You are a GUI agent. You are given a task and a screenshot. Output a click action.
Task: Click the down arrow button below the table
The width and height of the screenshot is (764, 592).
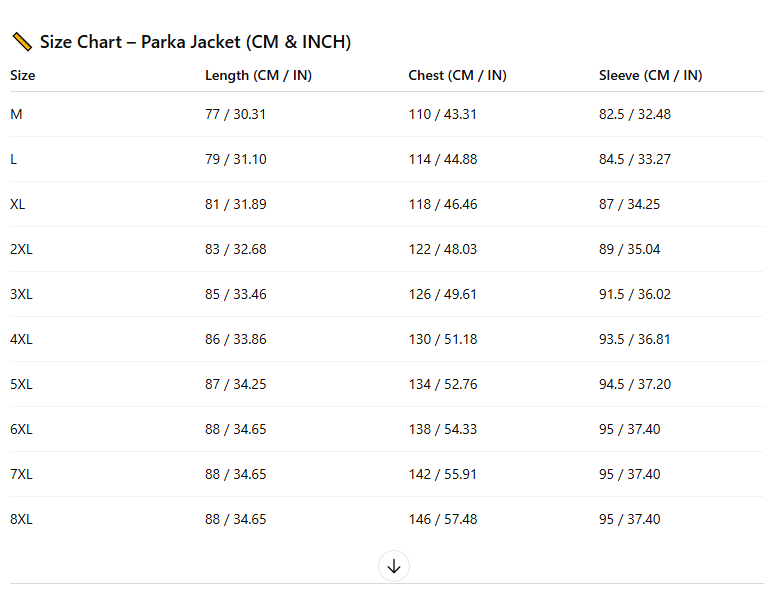point(394,567)
